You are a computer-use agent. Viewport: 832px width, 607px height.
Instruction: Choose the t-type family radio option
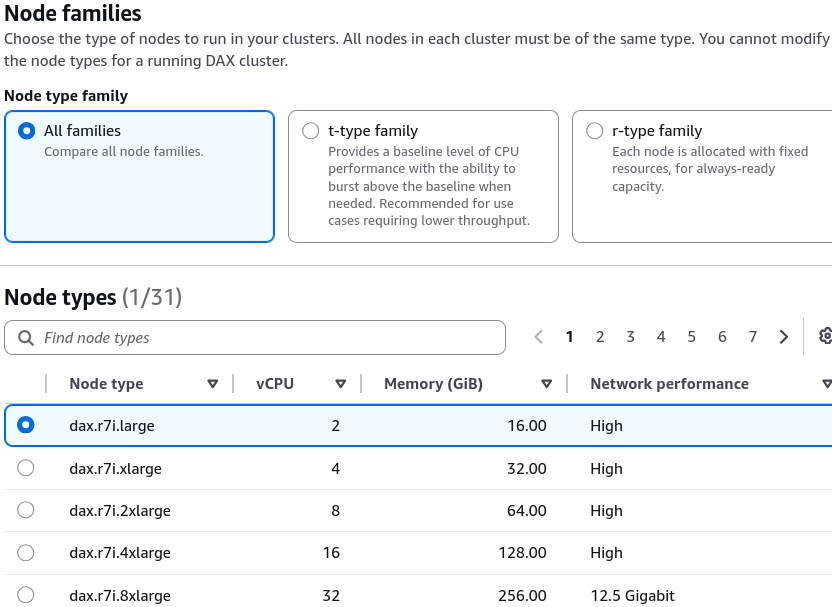310,131
